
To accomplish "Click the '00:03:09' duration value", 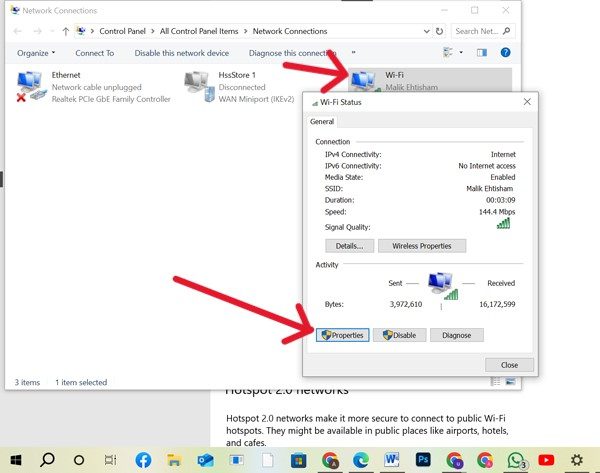I will 501,200.
